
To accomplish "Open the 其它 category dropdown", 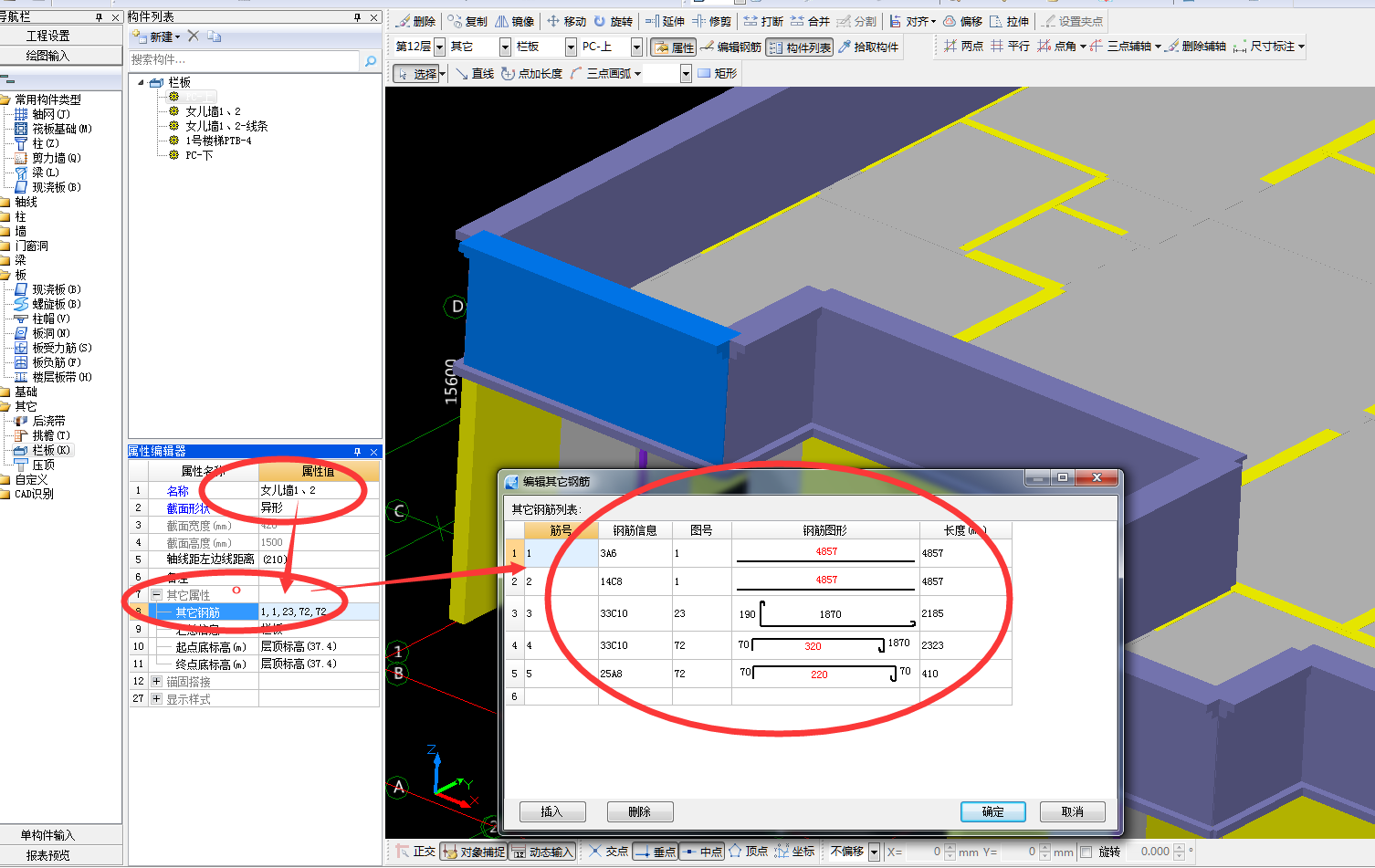I will (505, 47).
